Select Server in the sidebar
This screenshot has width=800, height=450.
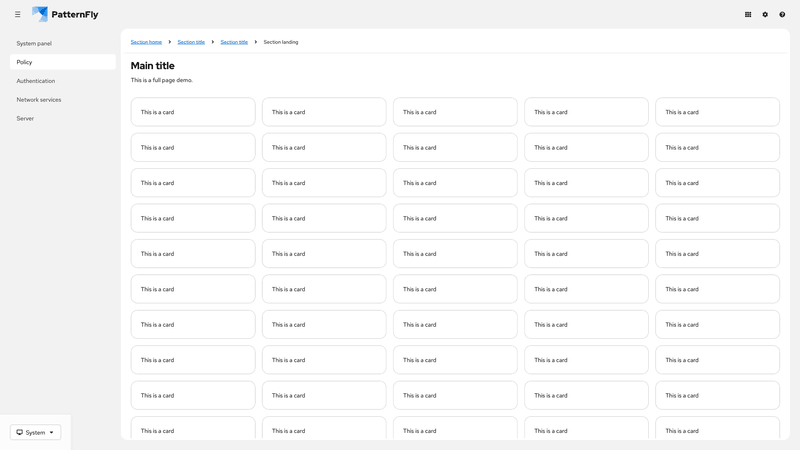(x=63, y=118)
